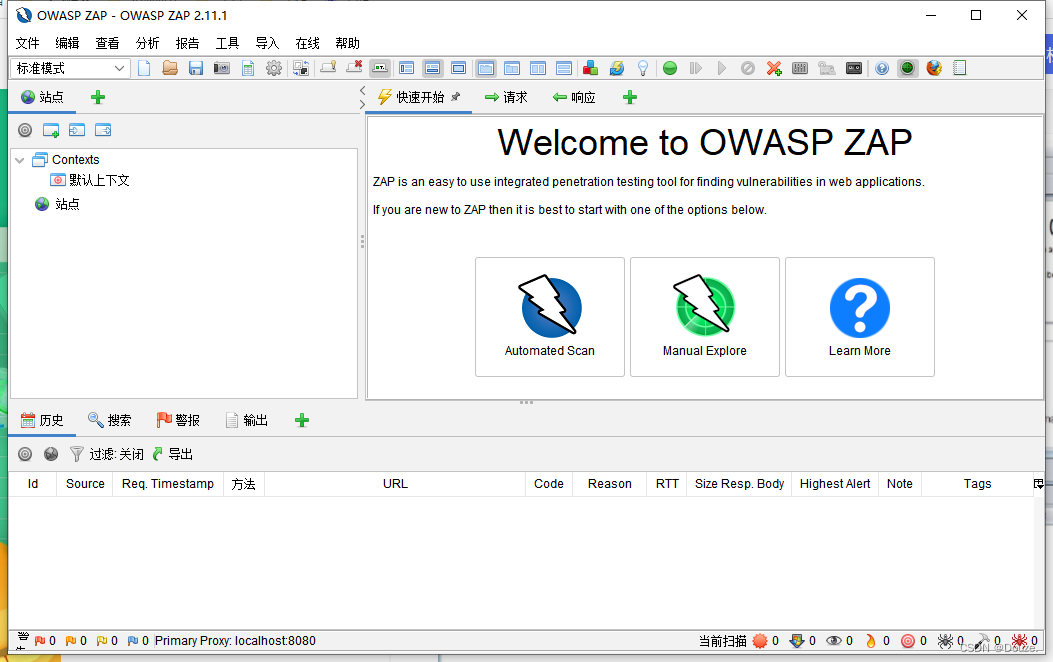Screen dimensions: 1053x662
Task: Click the eye passive scan status icon
Action: click(x=833, y=641)
